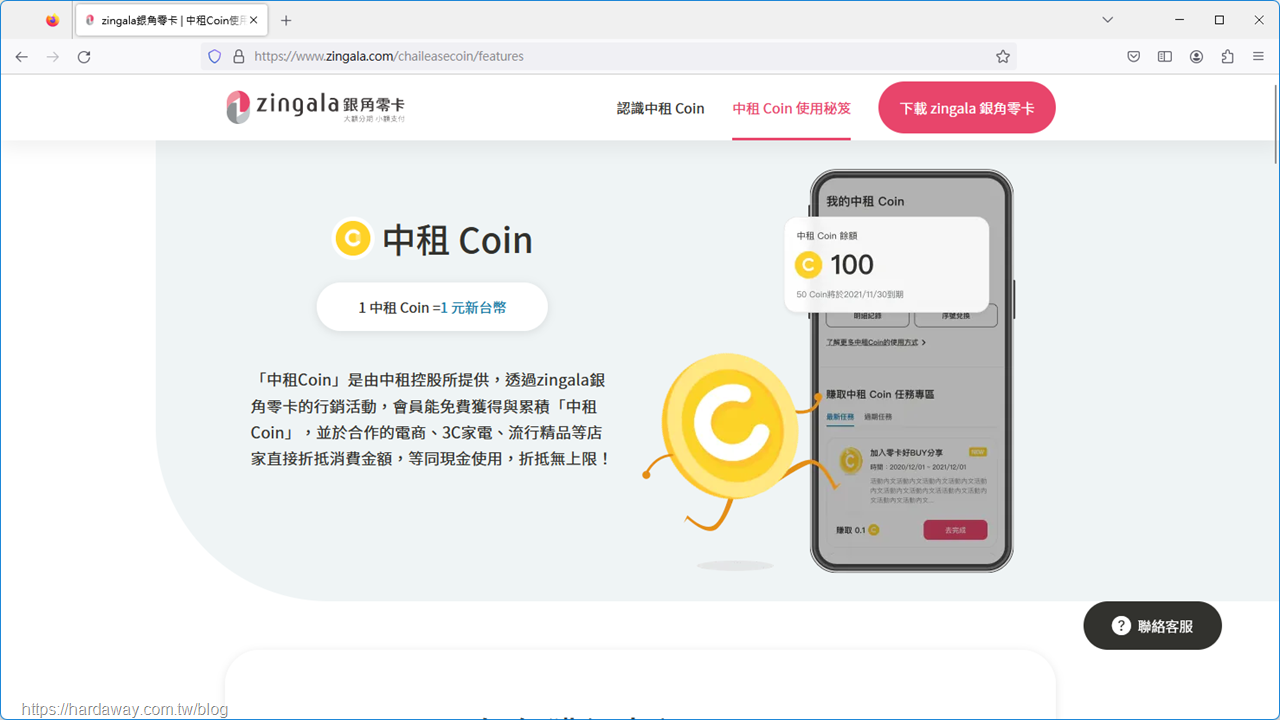Viewport: 1280px width, 720px height.
Task: Click the zingala 銀角零卡 logo
Action: (x=316, y=107)
